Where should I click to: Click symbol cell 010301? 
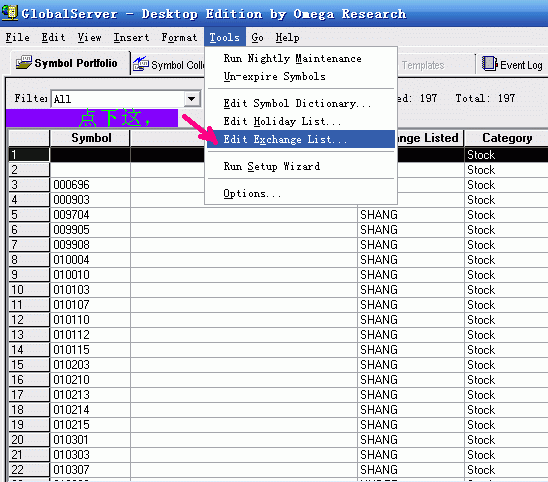tap(90, 440)
